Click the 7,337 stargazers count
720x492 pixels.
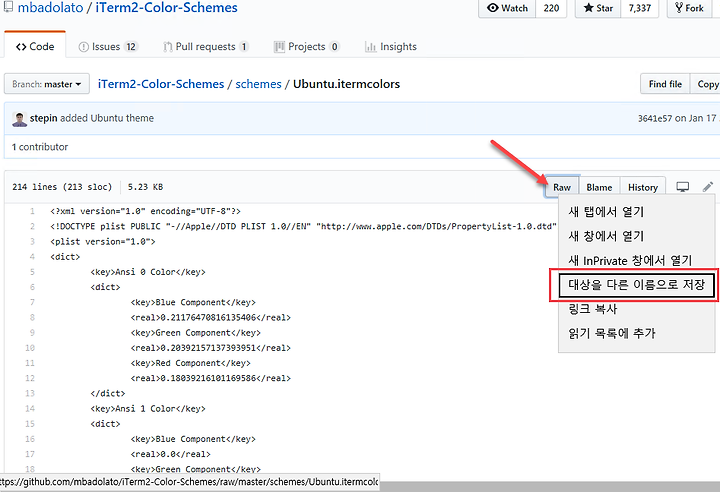(640, 8)
